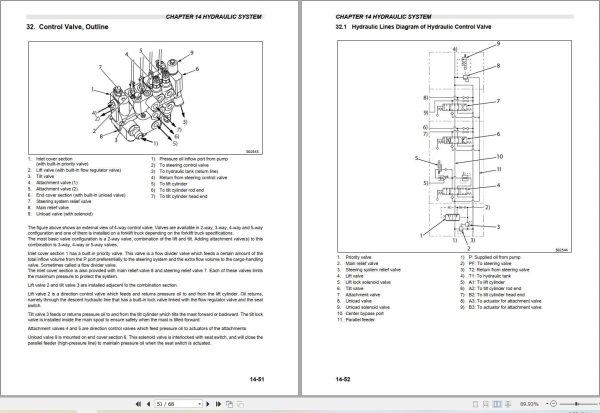The image size is (600, 413).
Task: Click item "To hydraulic tank (return line)"
Action: [x=189, y=171]
